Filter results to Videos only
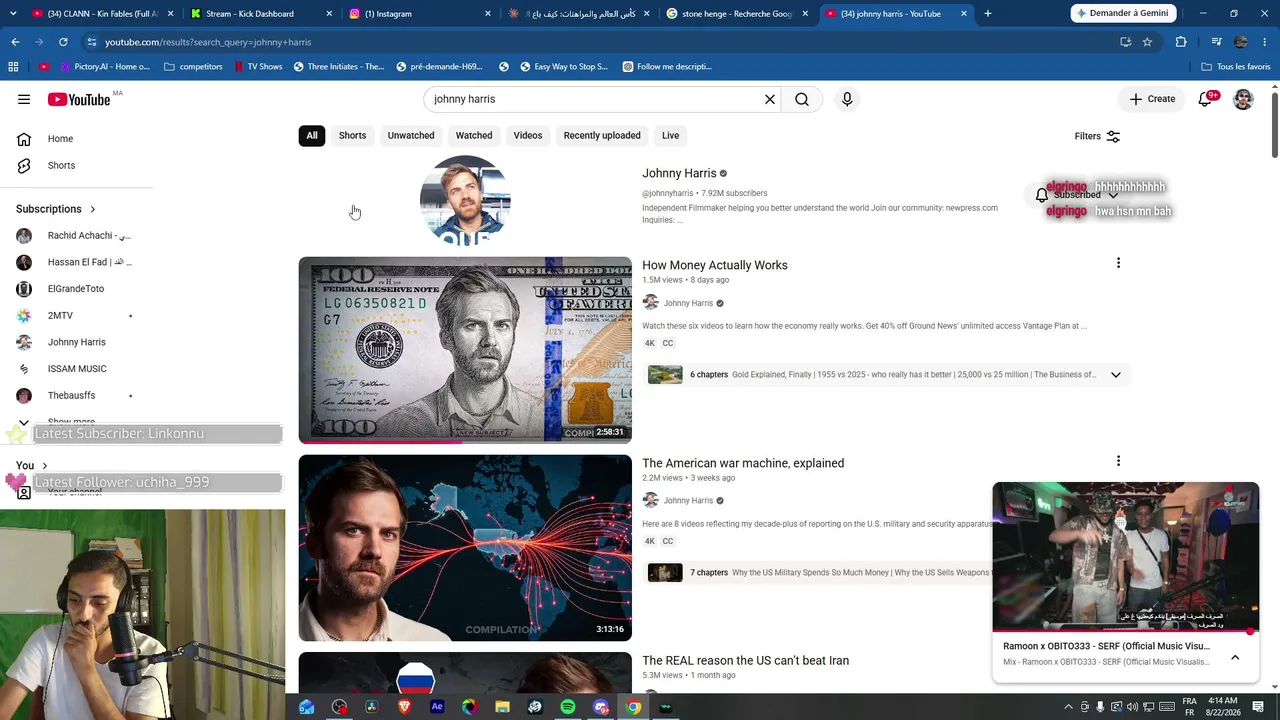Viewport: 1280px width, 720px height. pos(528,136)
